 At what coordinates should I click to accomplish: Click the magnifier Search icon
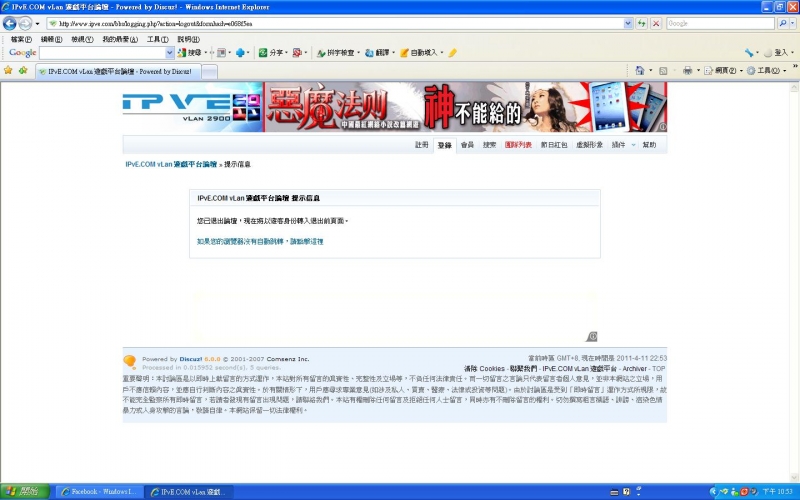coord(782,23)
